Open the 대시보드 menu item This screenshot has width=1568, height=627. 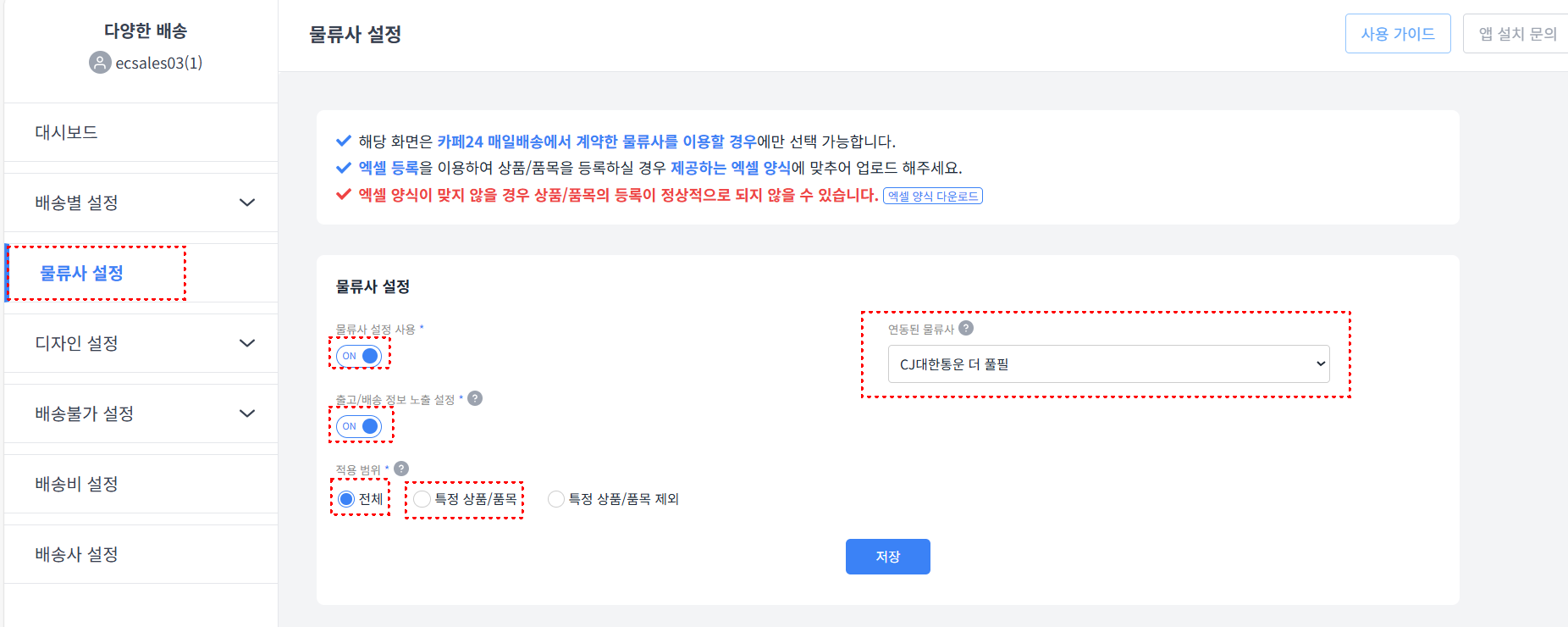[x=66, y=132]
